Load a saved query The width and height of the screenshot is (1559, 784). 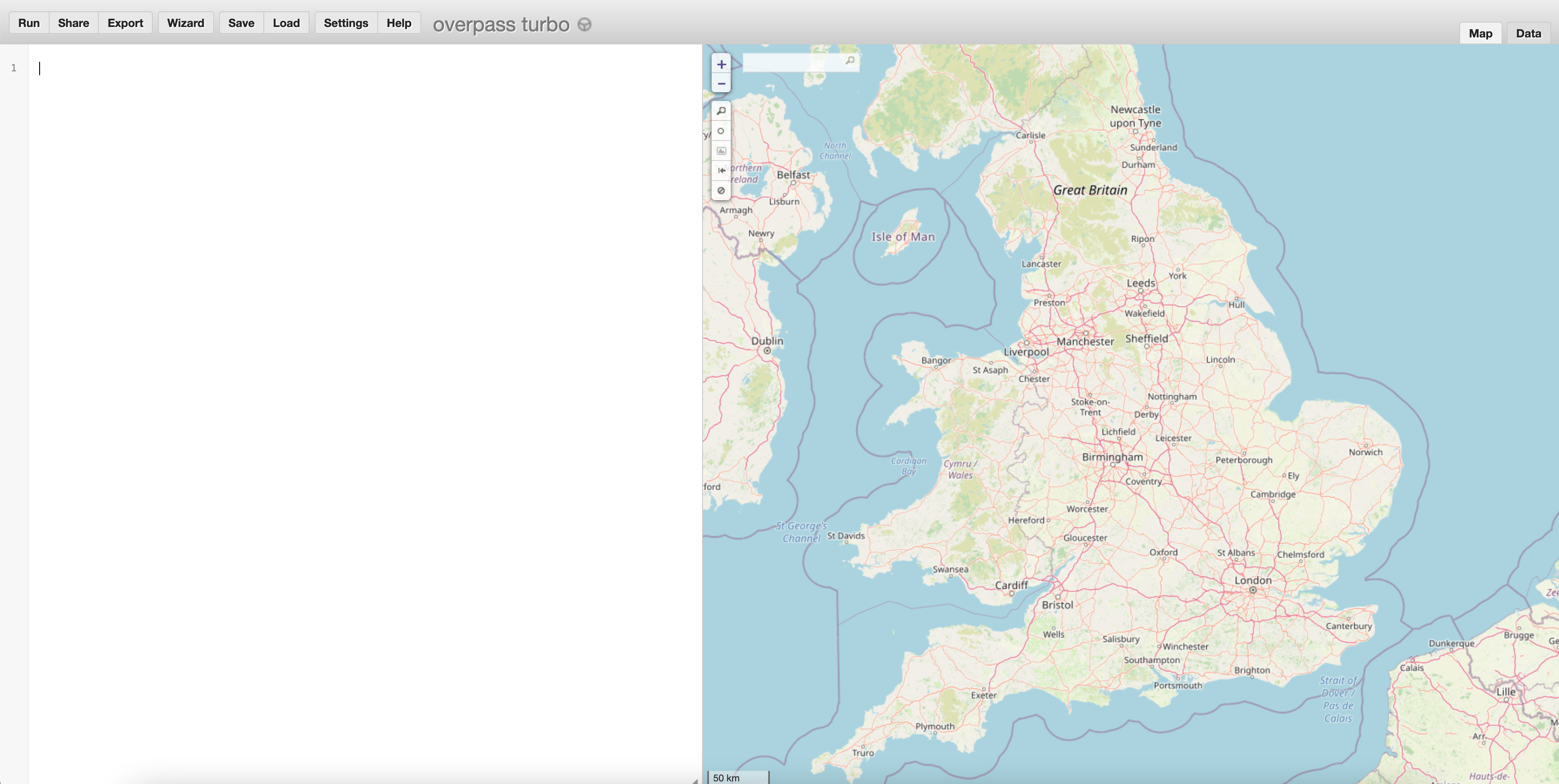point(286,22)
